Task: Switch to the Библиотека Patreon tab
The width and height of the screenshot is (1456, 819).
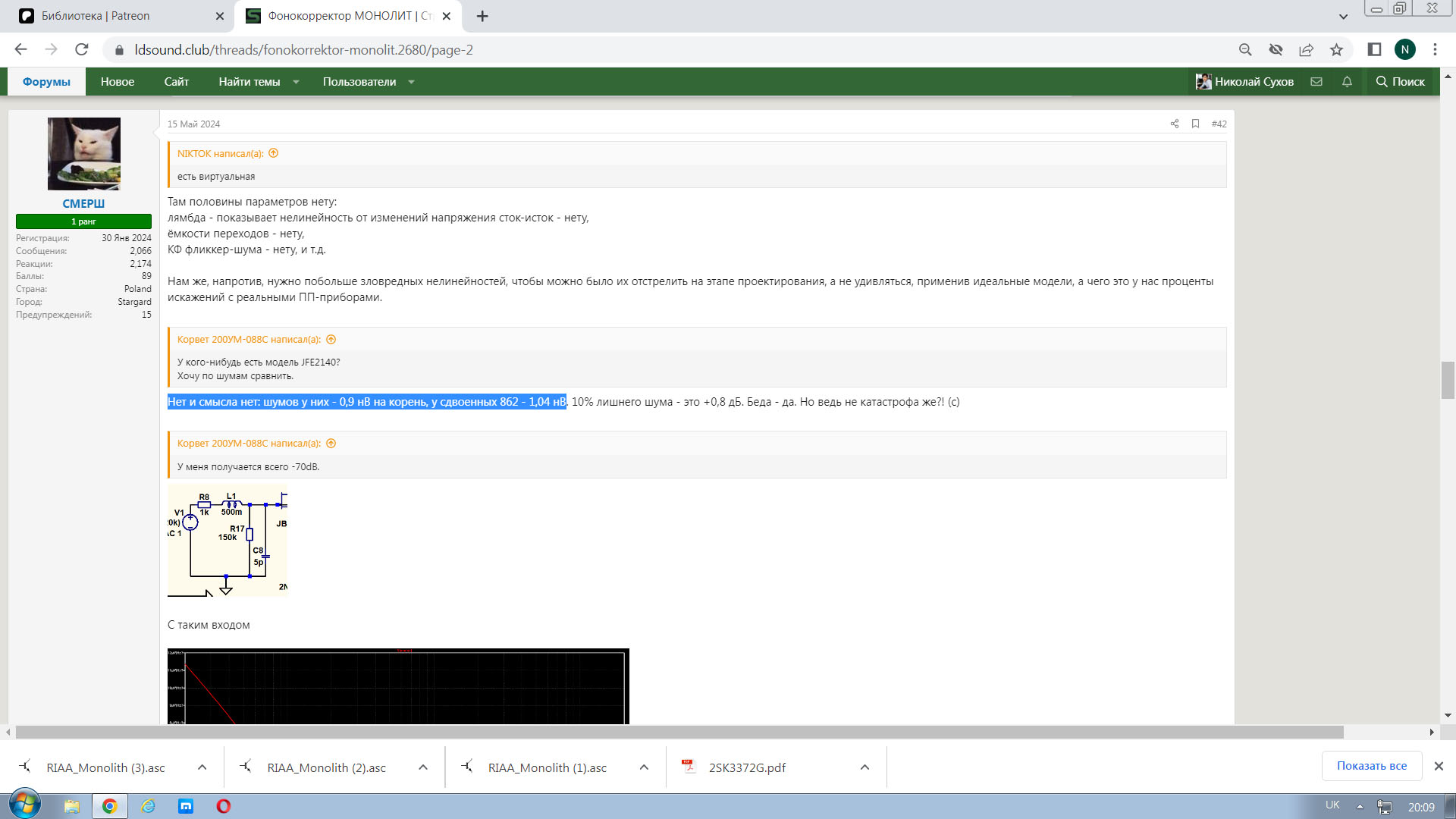Action: pos(121,16)
